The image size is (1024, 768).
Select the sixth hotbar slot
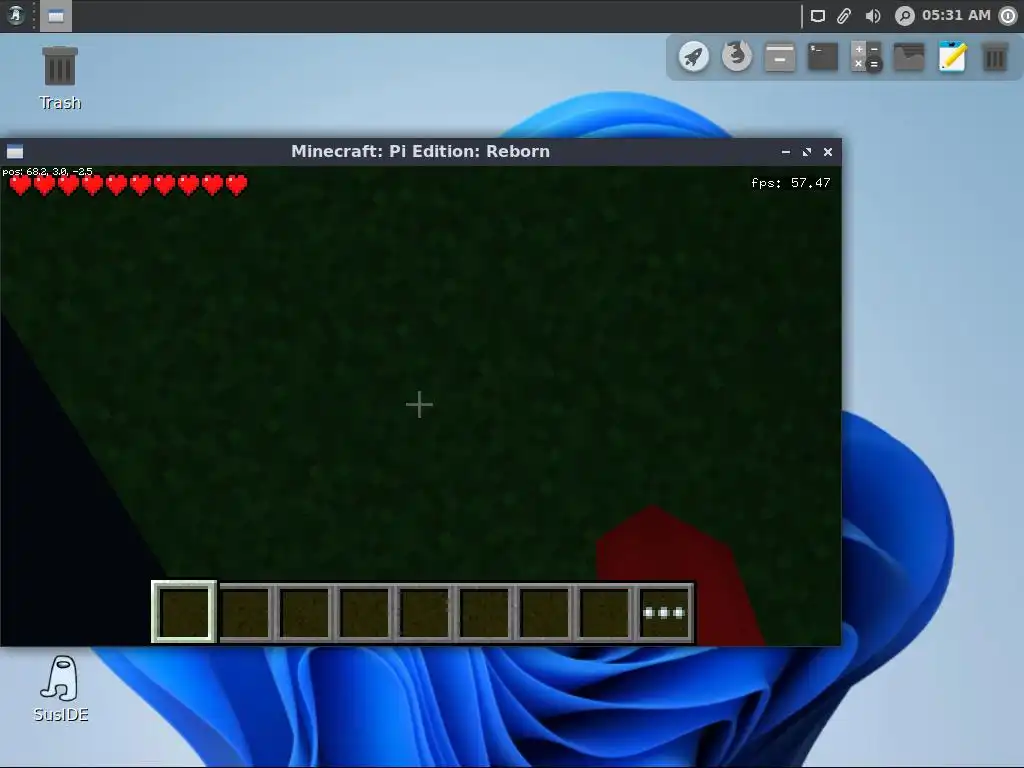click(x=485, y=613)
